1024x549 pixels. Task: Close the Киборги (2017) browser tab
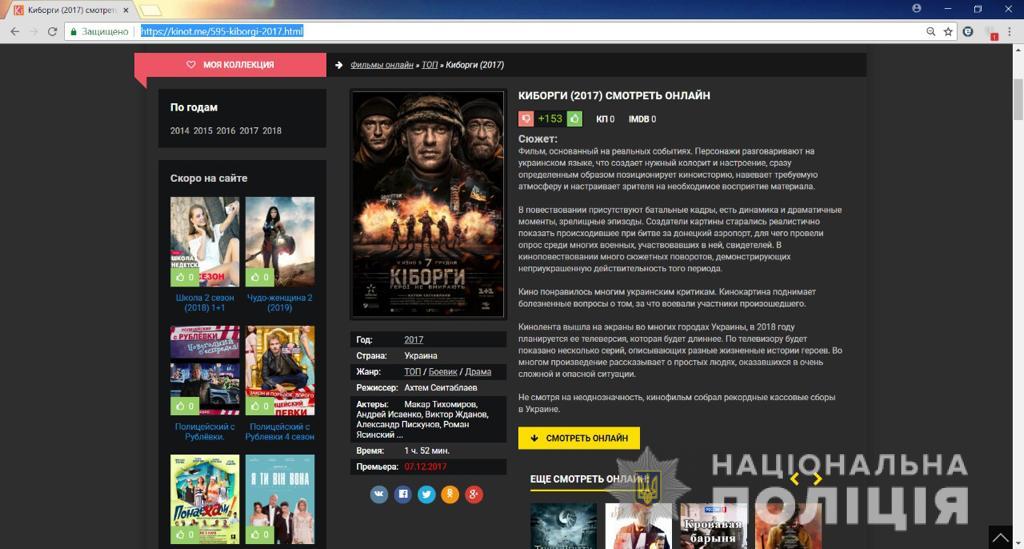(x=126, y=10)
